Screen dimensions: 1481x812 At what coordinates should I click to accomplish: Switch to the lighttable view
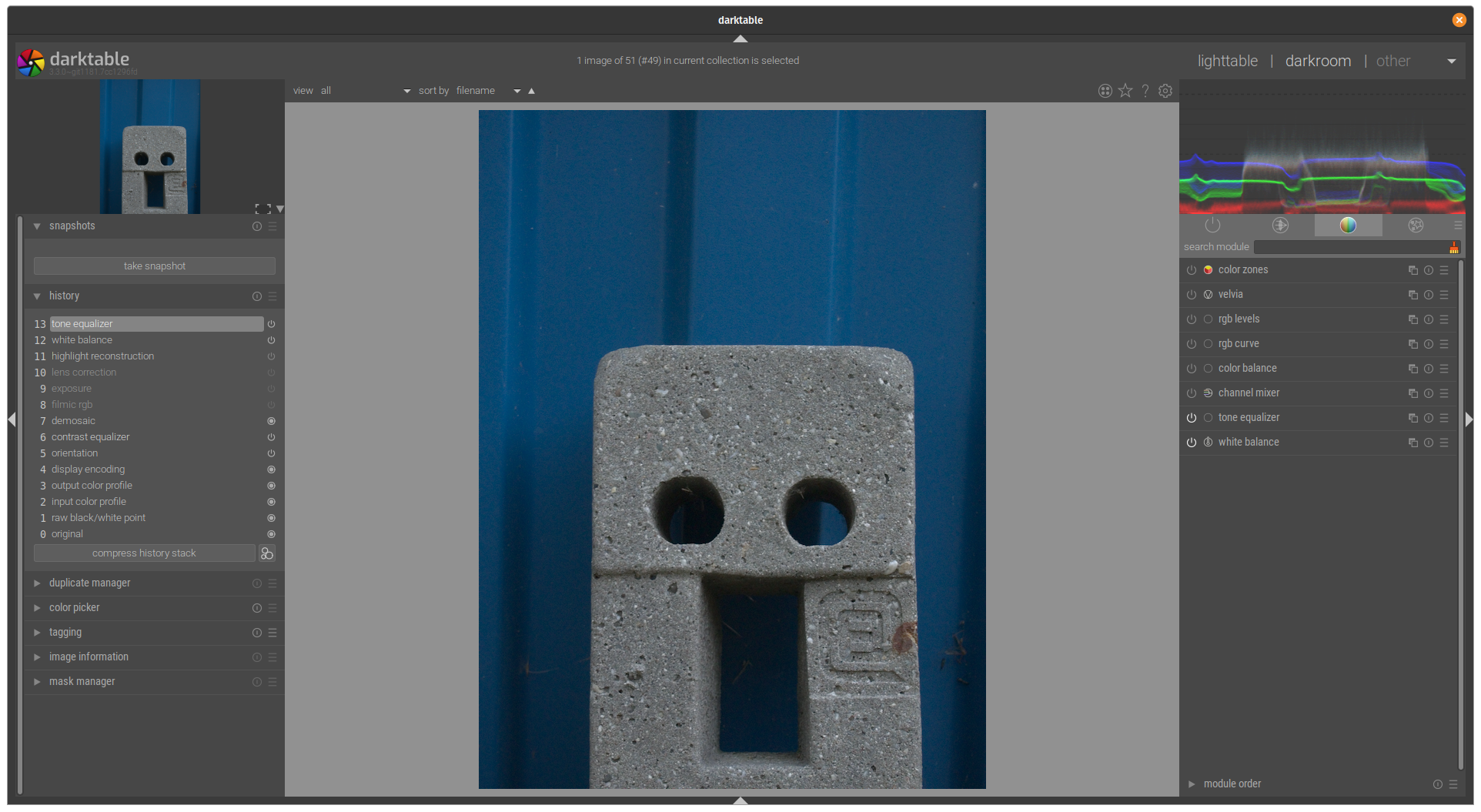point(1227,60)
